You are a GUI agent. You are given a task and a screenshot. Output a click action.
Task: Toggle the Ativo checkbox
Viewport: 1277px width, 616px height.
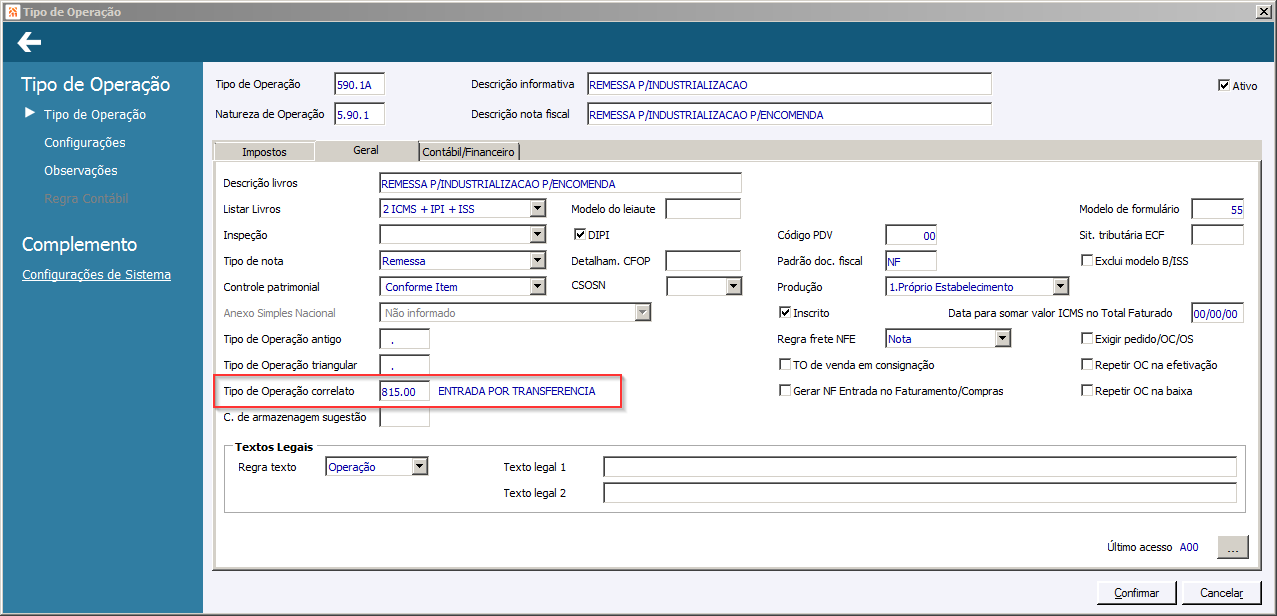coord(1223,85)
